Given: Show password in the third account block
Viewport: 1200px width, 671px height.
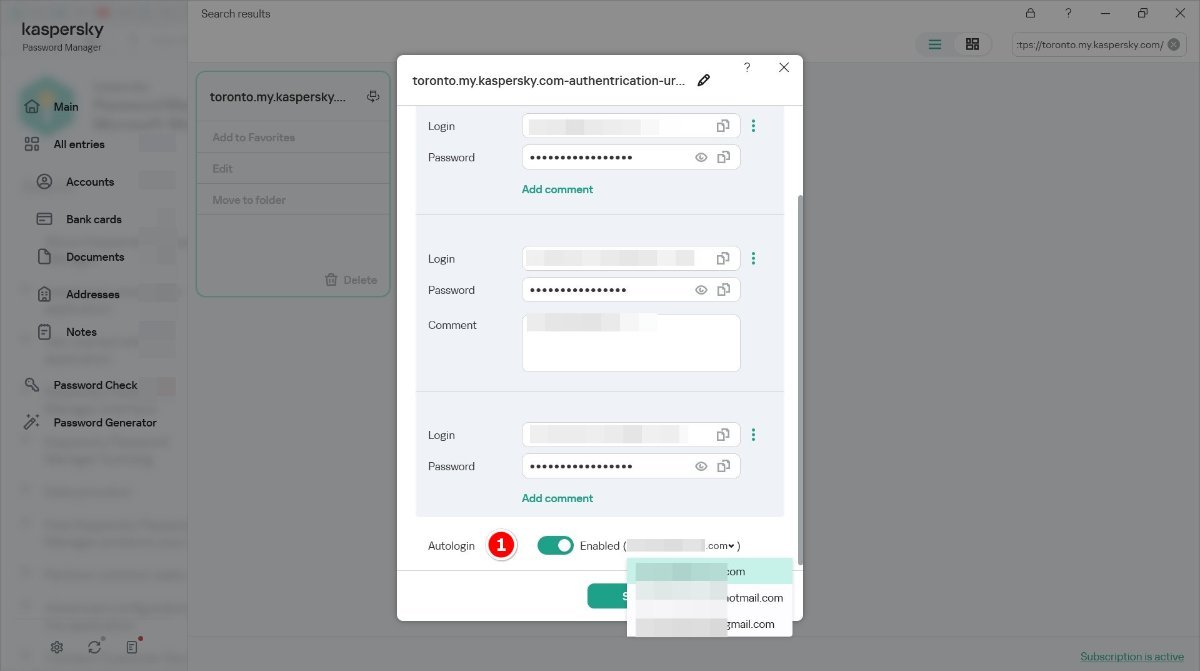Looking at the screenshot, I should [701, 466].
